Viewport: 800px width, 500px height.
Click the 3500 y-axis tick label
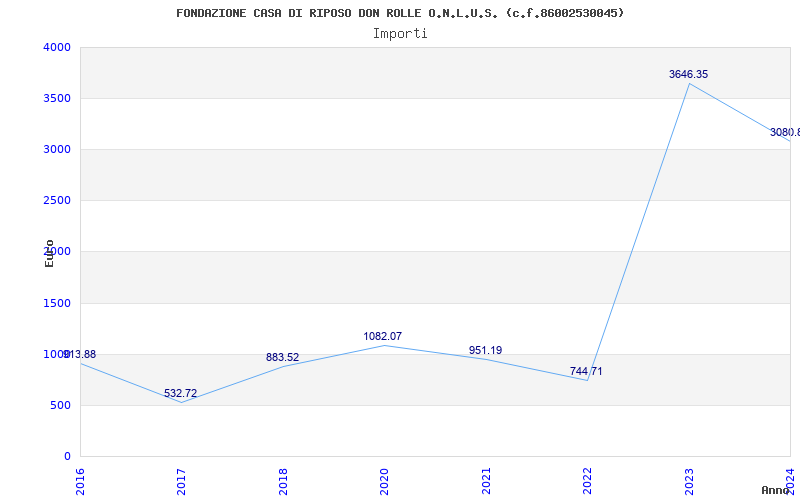(57, 98)
